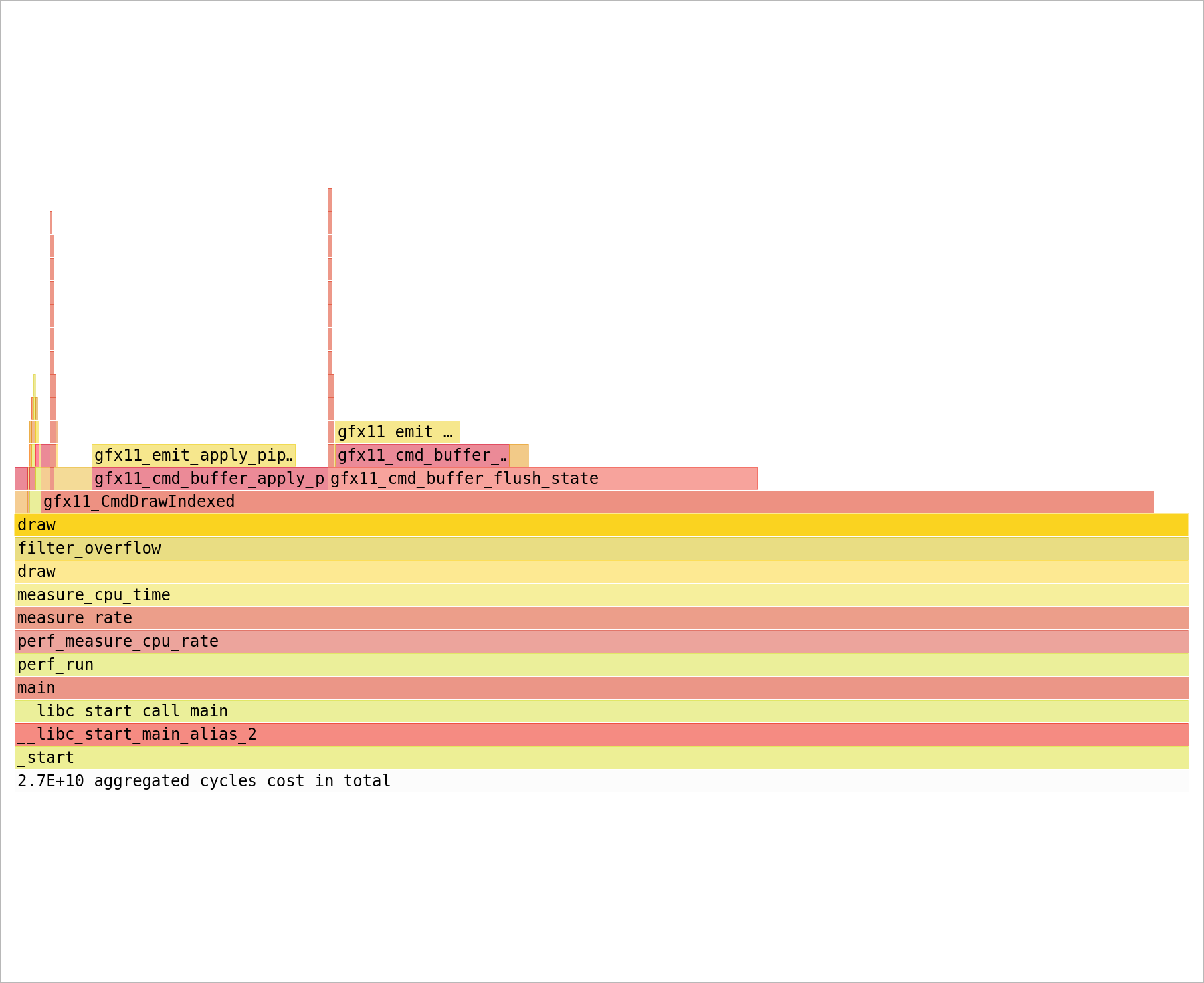
Task: Click the filter_overflow frame
Action: click(x=601, y=548)
